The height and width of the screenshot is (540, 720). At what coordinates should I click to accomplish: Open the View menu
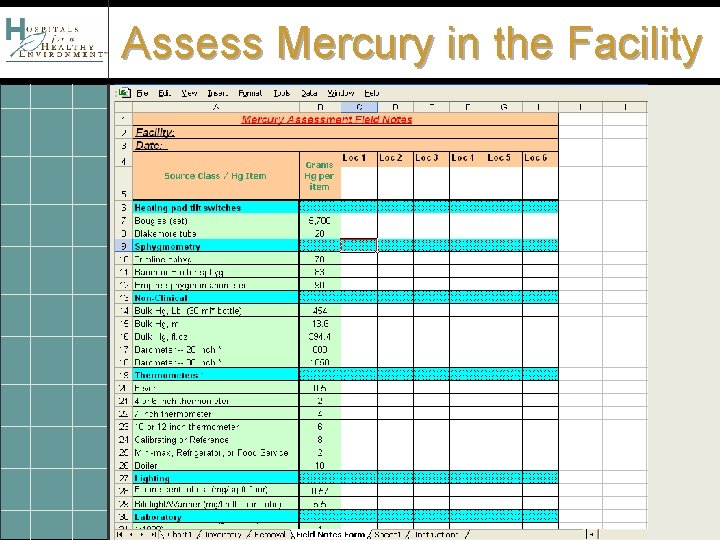pos(189,93)
